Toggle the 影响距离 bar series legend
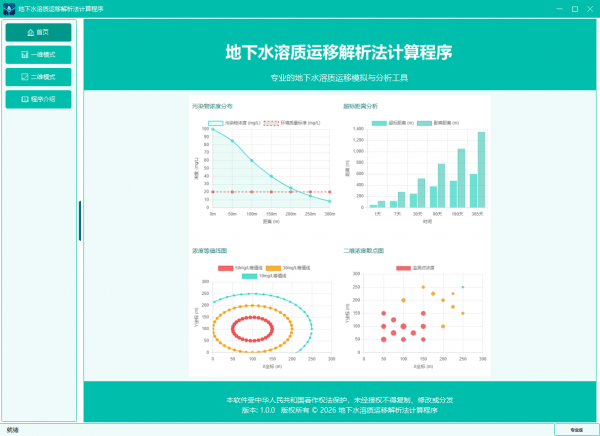This screenshot has width=600, height=436. [426, 122]
